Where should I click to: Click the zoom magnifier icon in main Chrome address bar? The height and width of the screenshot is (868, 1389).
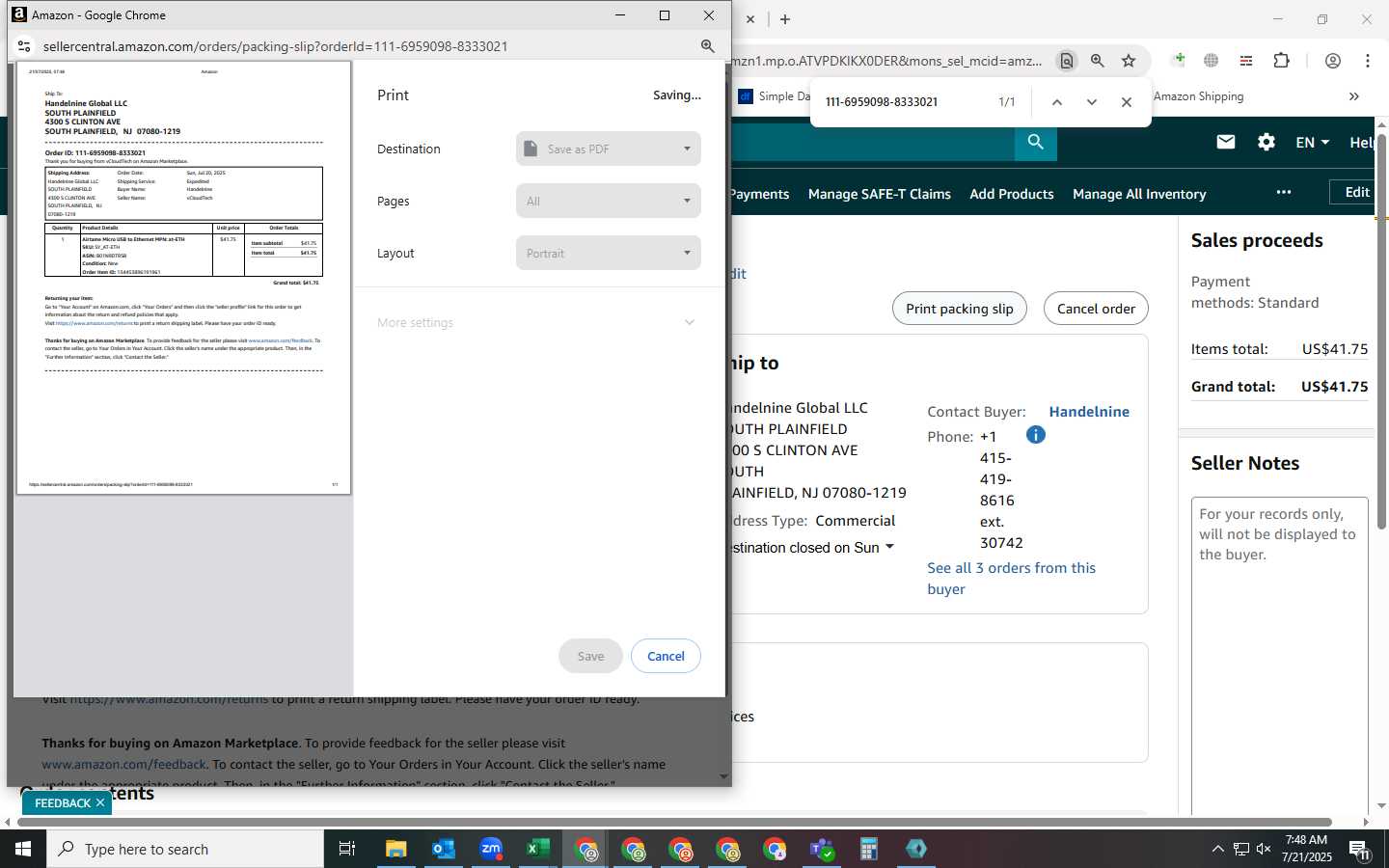(x=1097, y=61)
